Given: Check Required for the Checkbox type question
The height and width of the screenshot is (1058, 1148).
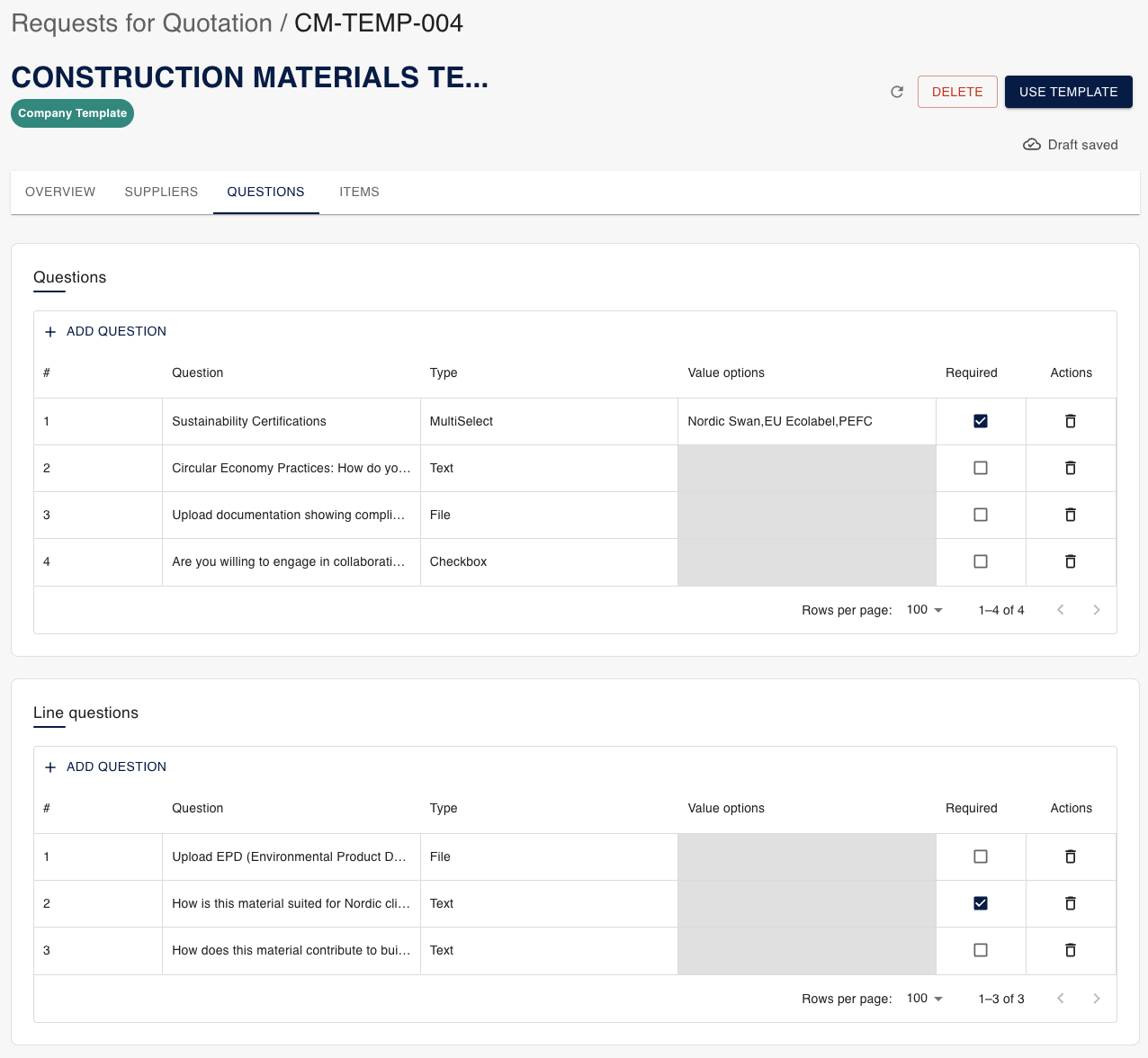Looking at the screenshot, I should [x=981, y=561].
